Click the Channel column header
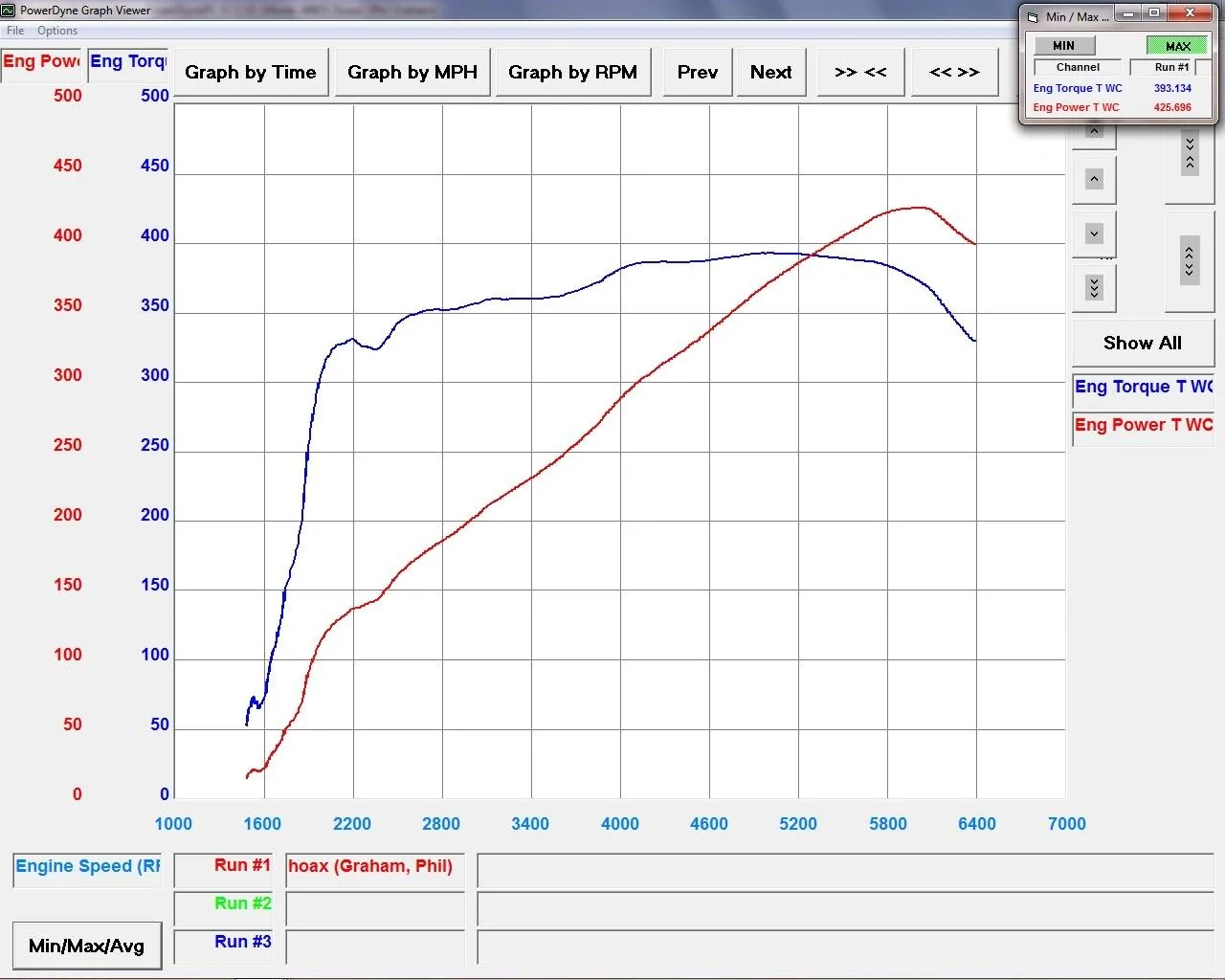The image size is (1225, 980). [x=1078, y=67]
